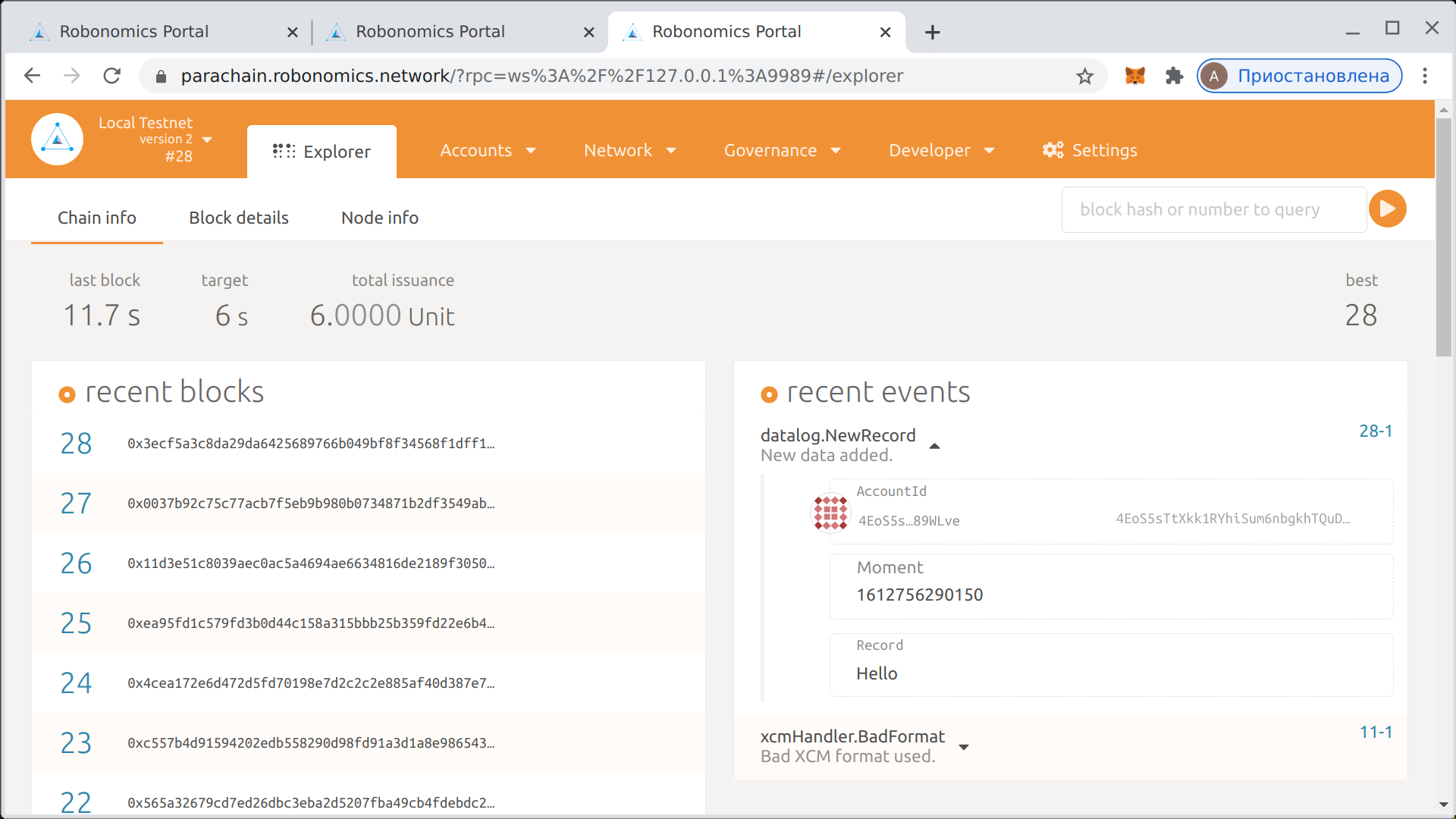Open the browser extensions puzzle icon
This screenshot has height=819, width=1456.
coord(1174,76)
